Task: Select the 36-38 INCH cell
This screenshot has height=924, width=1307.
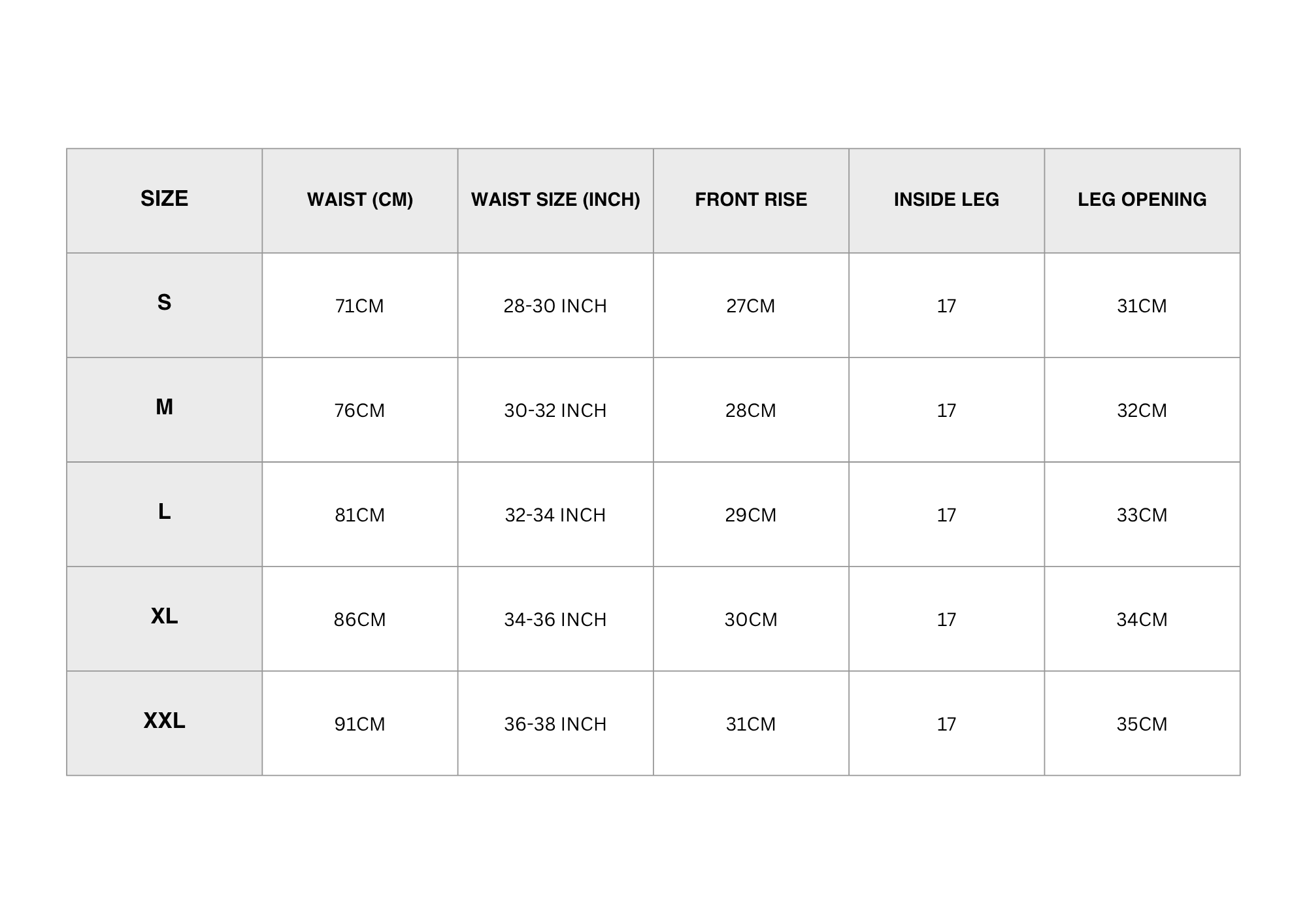Action: coord(555,724)
